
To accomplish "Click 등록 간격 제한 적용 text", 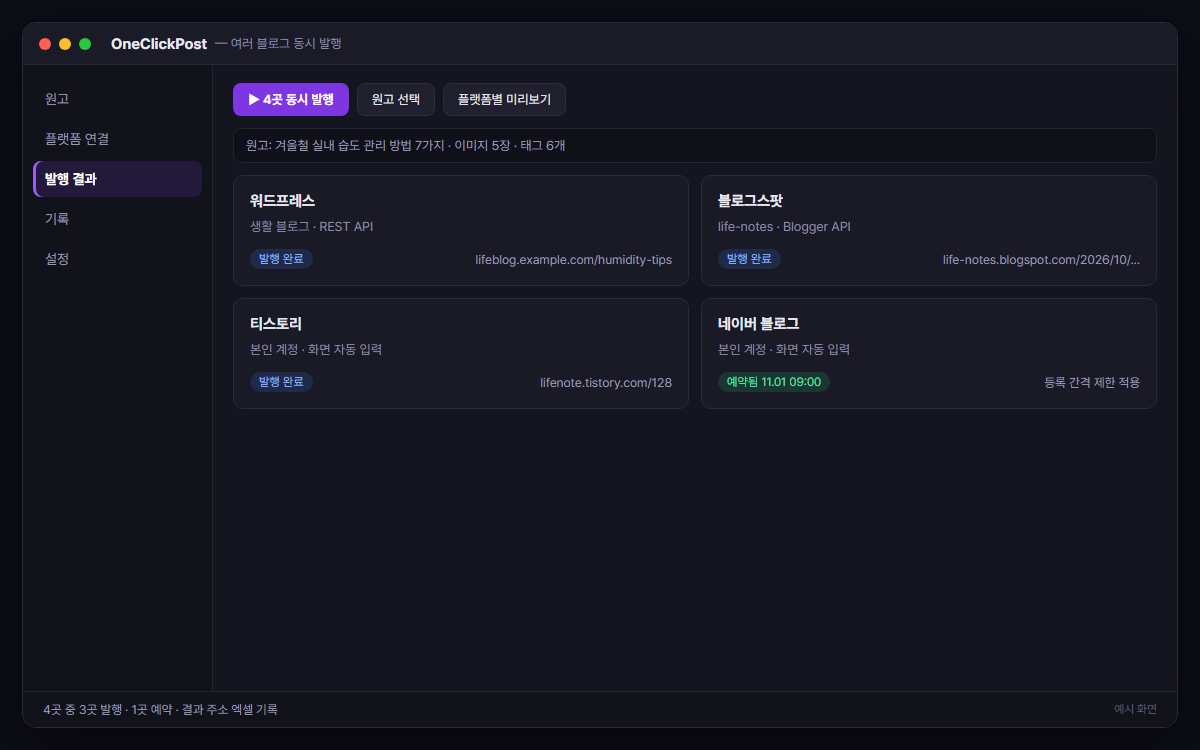I will point(1092,382).
